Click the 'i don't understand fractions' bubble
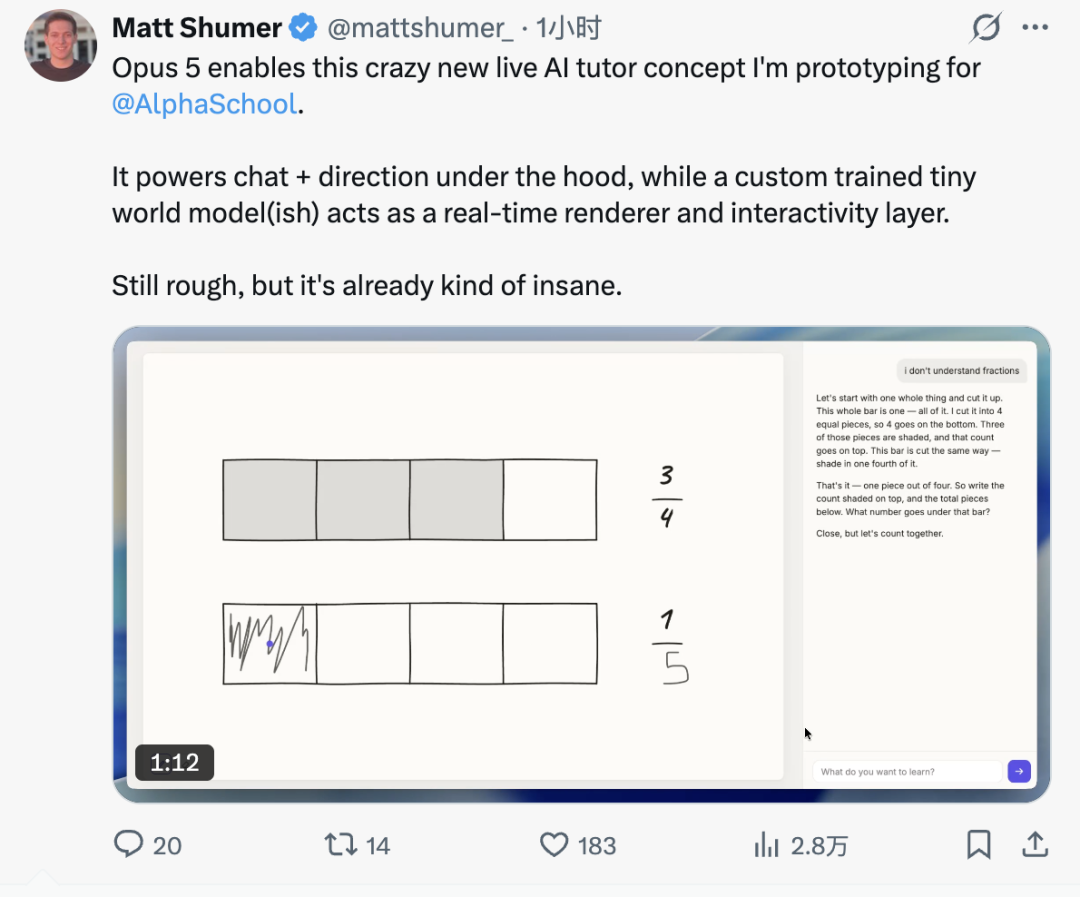Screen dimensions: 1080x897 tap(962, 371)
